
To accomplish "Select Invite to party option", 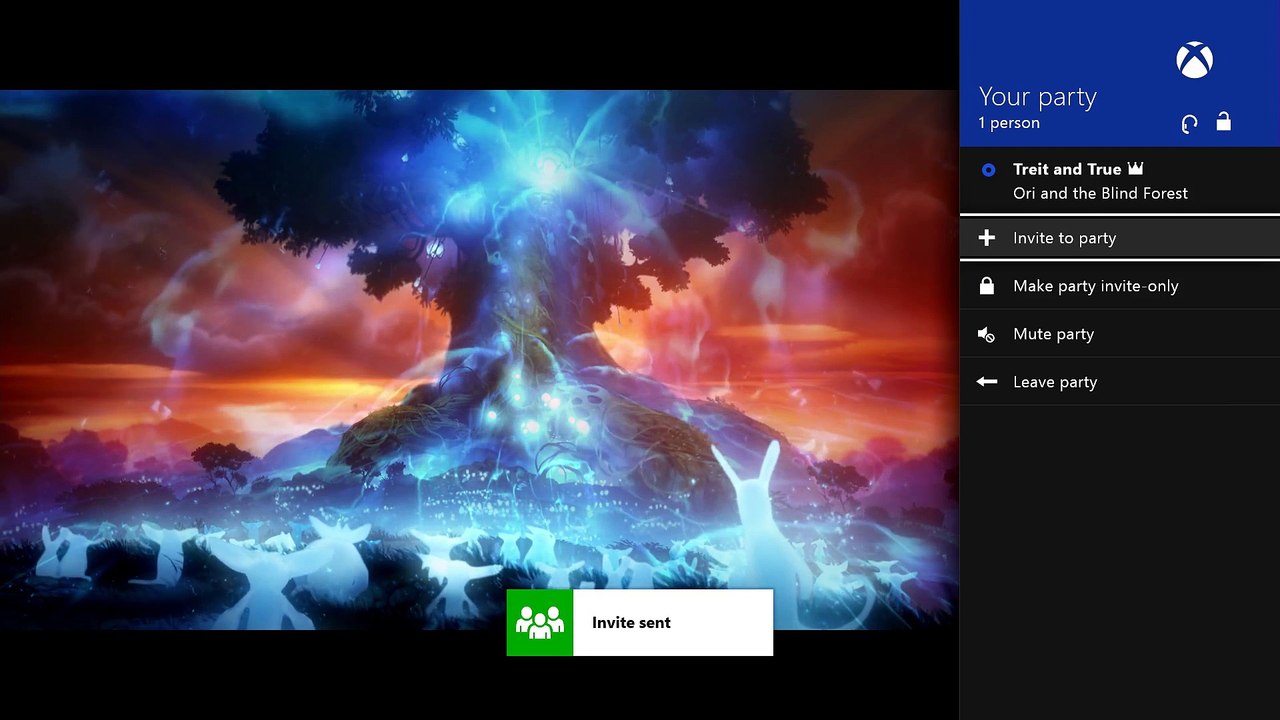I will click(x=1120, y=238).
